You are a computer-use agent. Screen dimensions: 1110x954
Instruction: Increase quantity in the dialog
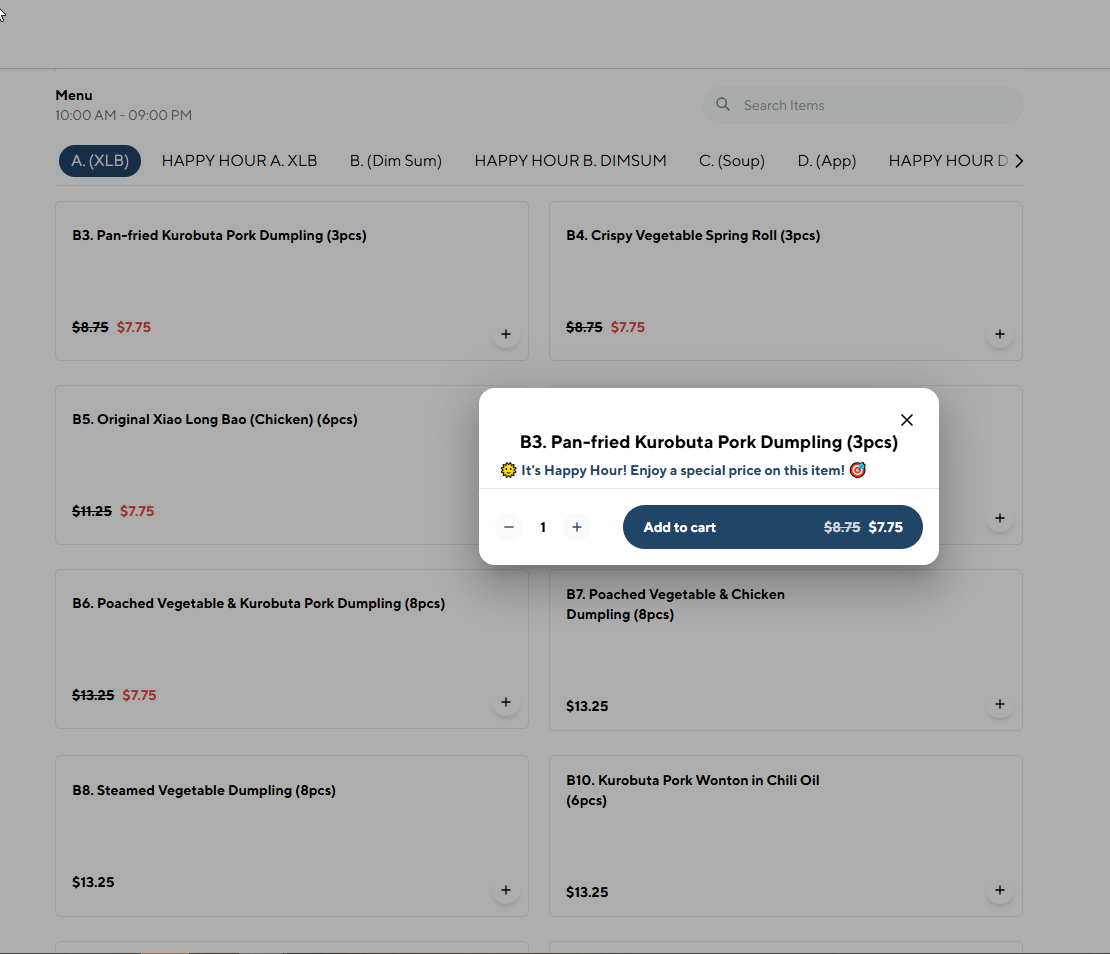coord(576,527)
